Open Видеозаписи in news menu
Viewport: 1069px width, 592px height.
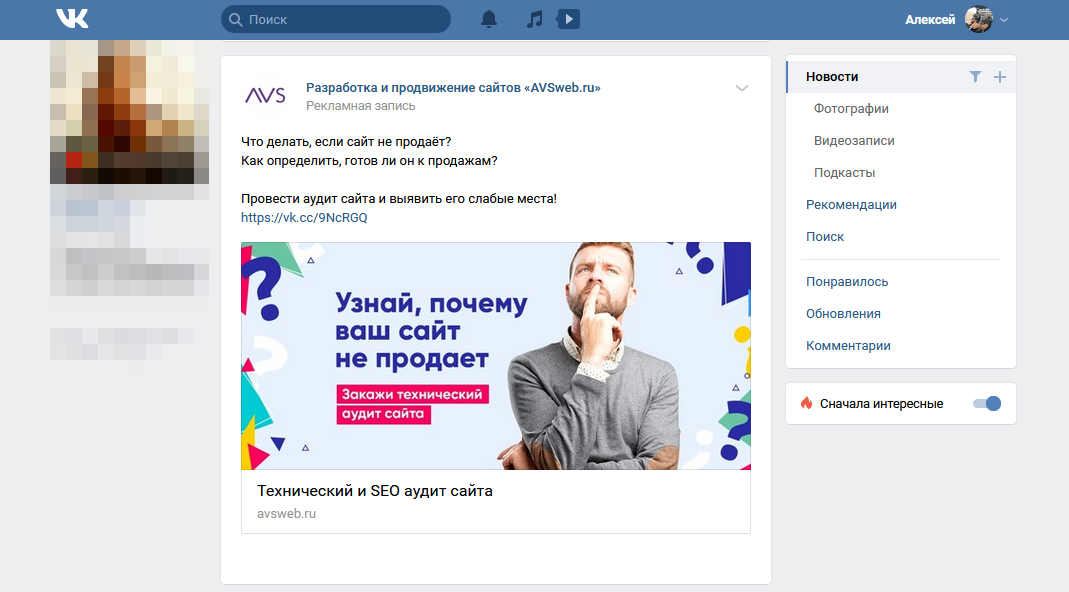[x=854, y=140]
